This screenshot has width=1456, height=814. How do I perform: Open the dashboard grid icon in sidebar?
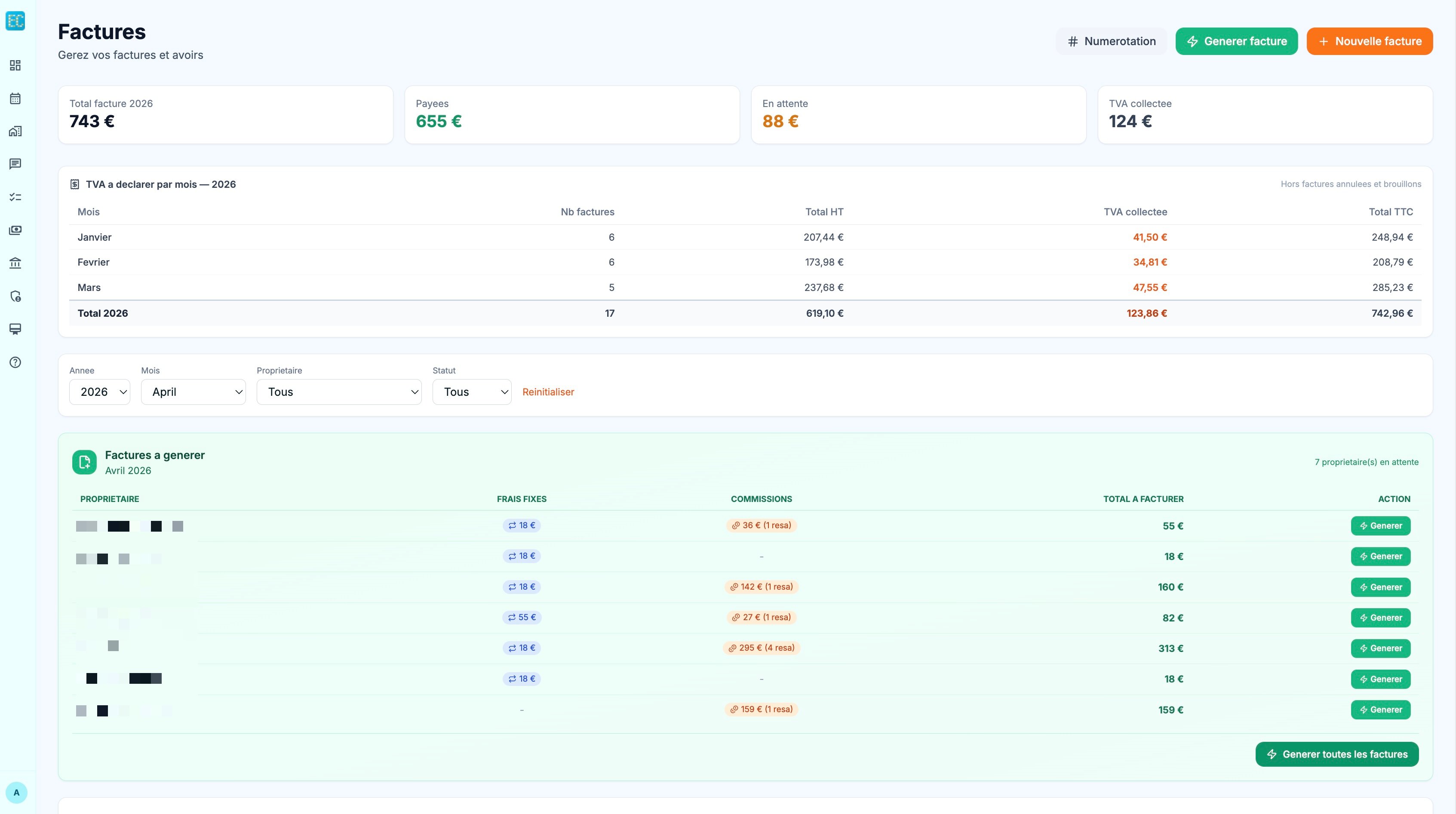[15, 65]
